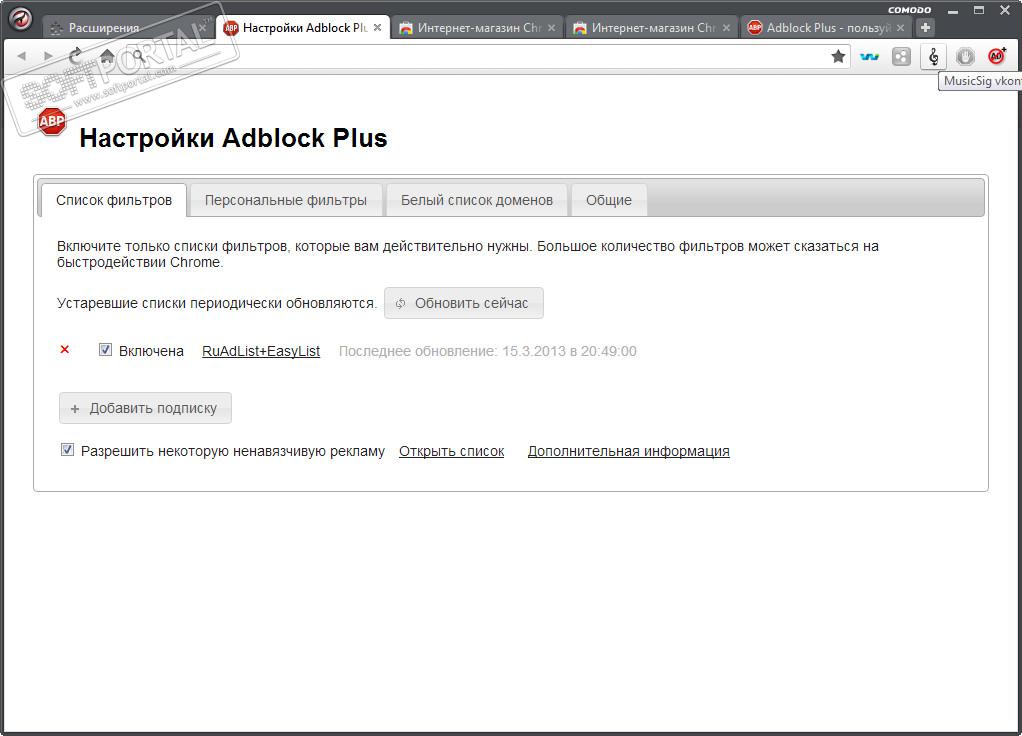
Task: Switch to the second Интернет-магазин Chrome tab
Action: click(x=652, y=27)
